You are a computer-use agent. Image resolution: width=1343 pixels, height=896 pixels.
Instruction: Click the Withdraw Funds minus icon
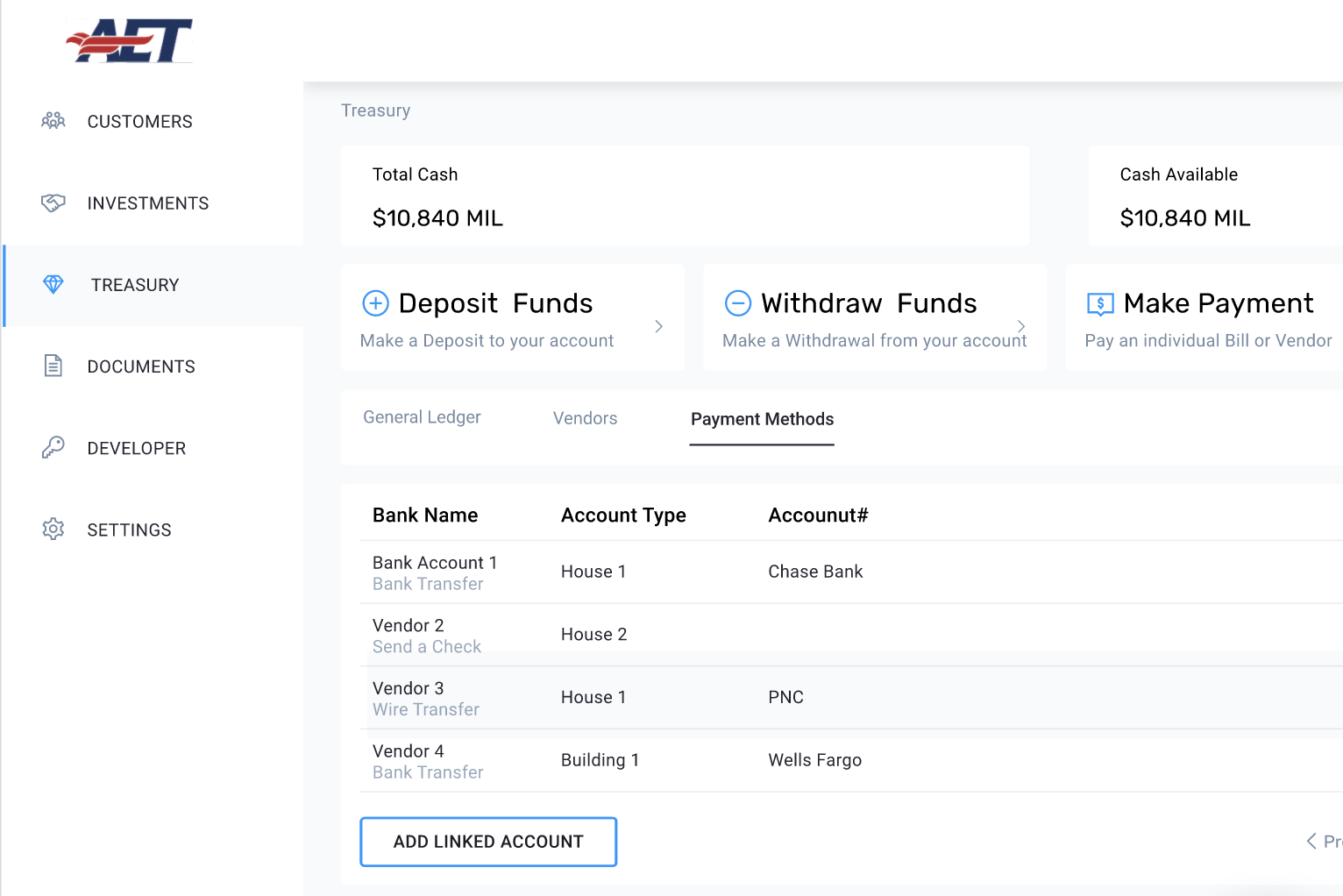[x=738, y=303]
